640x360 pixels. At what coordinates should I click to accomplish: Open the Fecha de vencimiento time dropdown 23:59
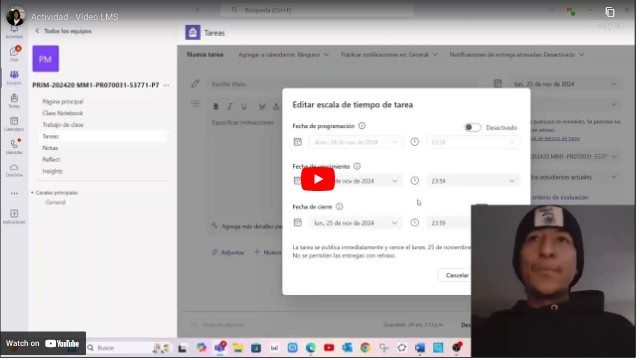(x=473, y=181)
